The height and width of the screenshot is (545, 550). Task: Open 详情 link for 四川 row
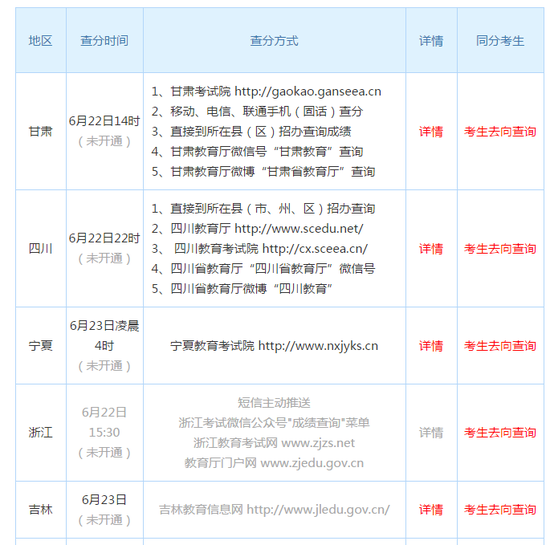coord(431,249)
